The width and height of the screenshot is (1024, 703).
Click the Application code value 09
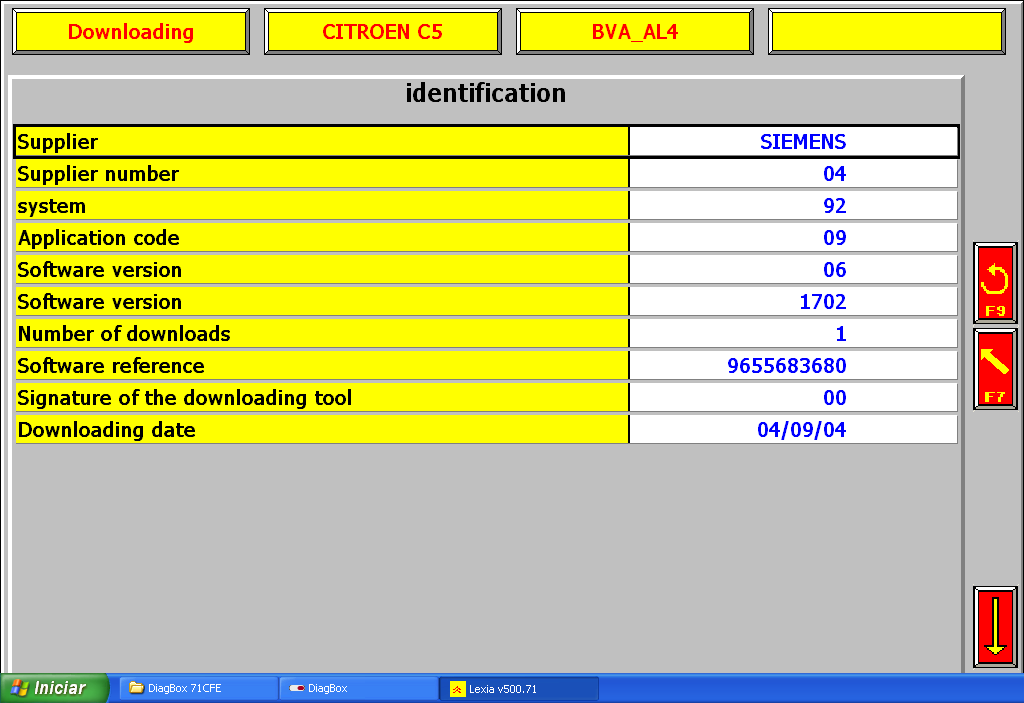(794, 238)
